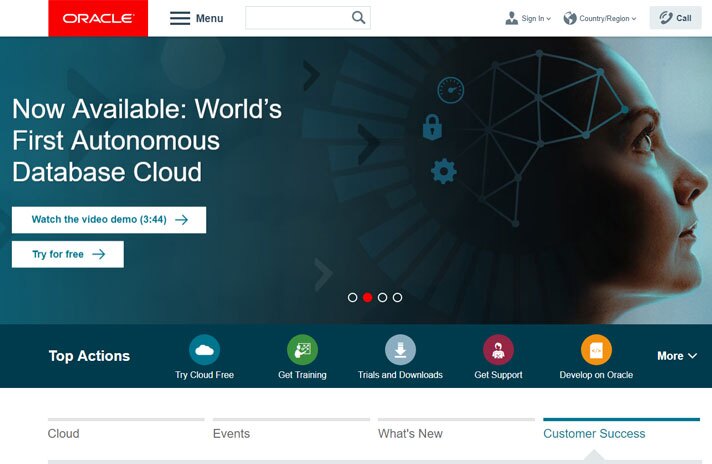
Task: Click the magnifying glass search icon
Action: (x=358, y=18)
